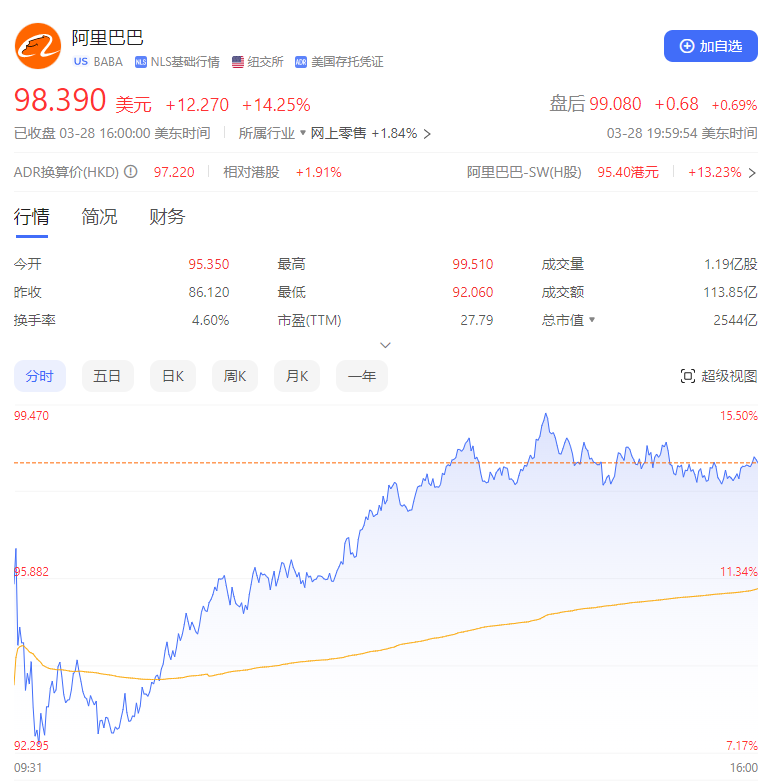This screenshot has height=782, width=771.
Task: Click the 总市值 value 2544亿
Action: 735,320
